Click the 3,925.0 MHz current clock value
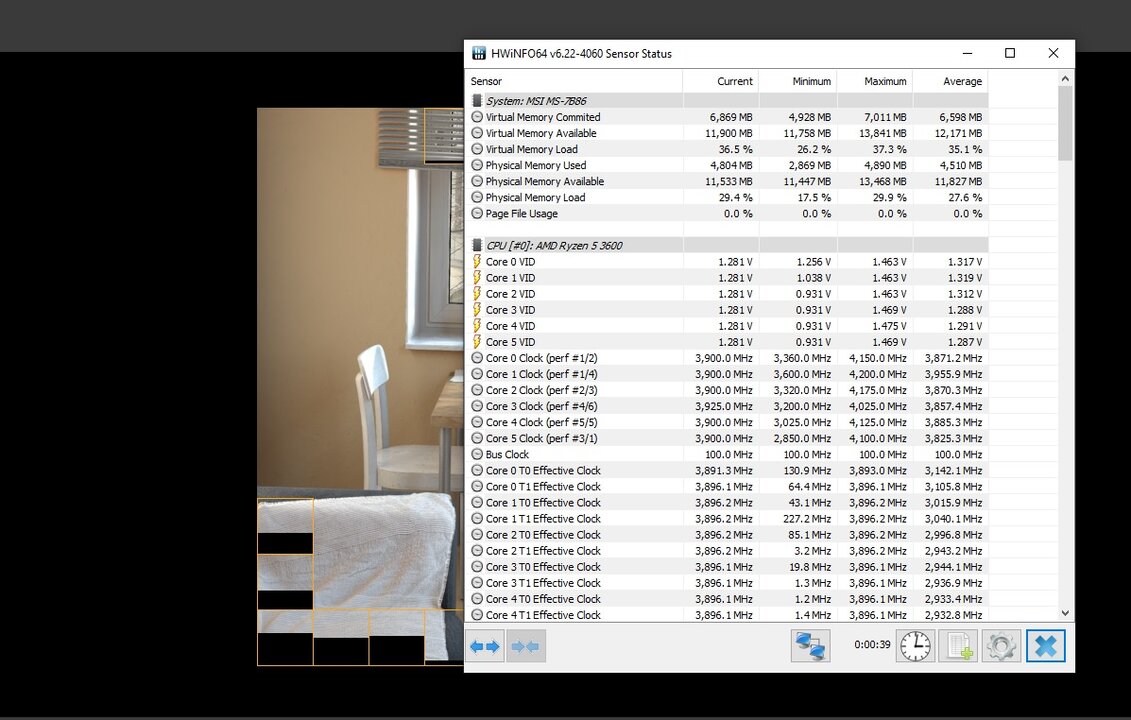This screenshot has width=1131, height=720. point(723,406)
